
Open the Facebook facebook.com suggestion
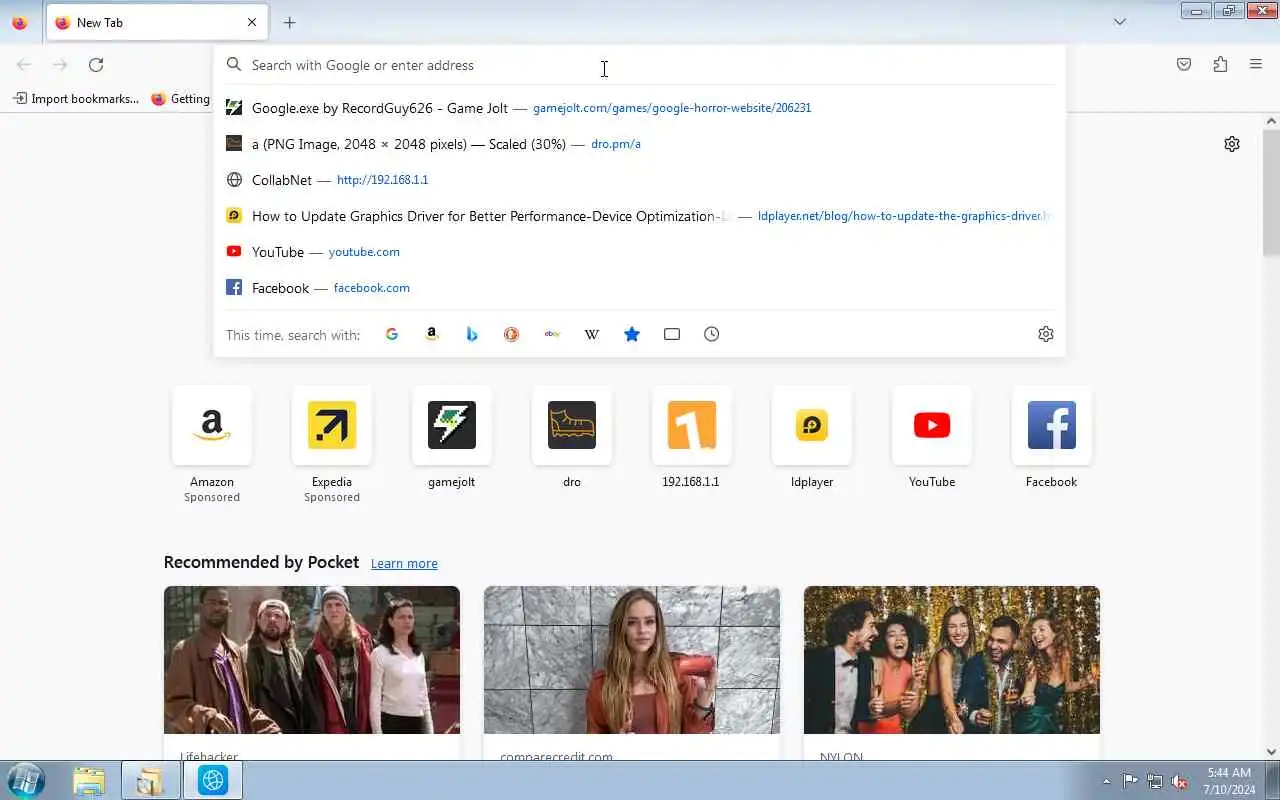tap(639, 288)
